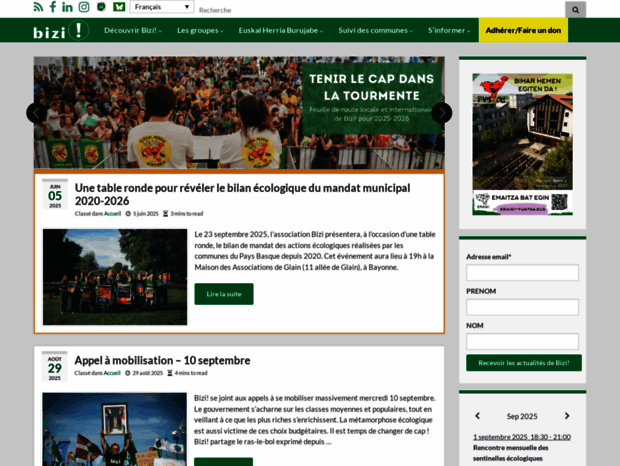This screenshot has height=466, width=620.
Task: Go to previous month in calendar
Action: point(477,416)
